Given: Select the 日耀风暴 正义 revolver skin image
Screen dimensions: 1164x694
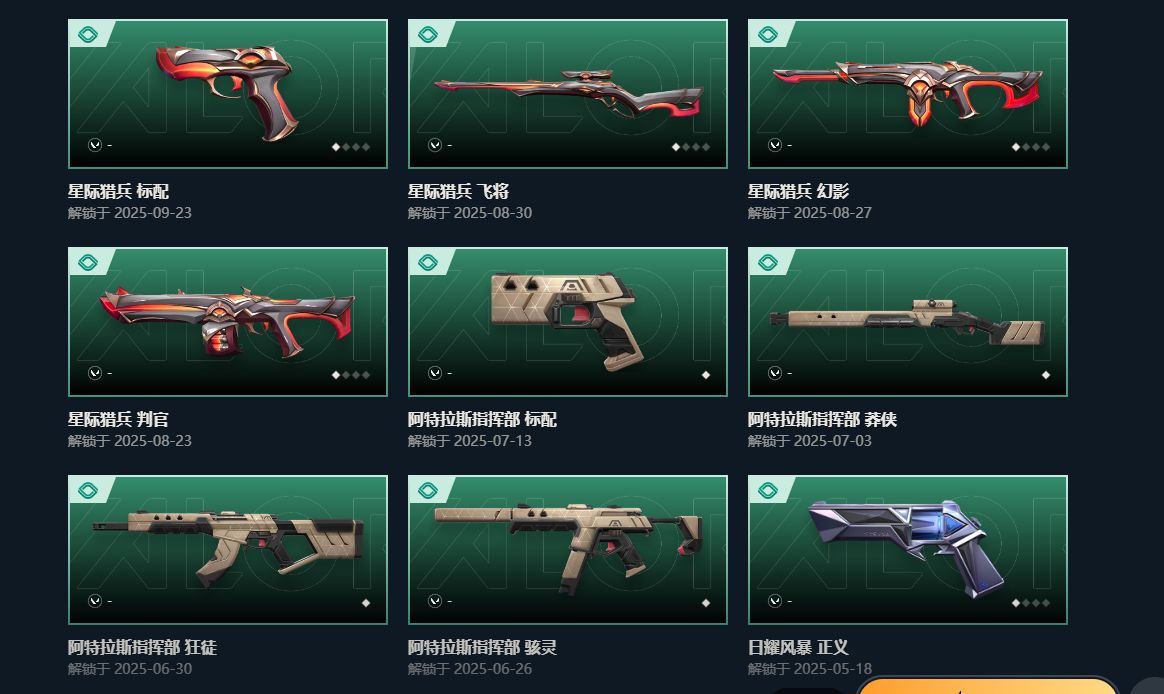Looking at the screenshot, I should pyautogui.click(x=908, y=549).
